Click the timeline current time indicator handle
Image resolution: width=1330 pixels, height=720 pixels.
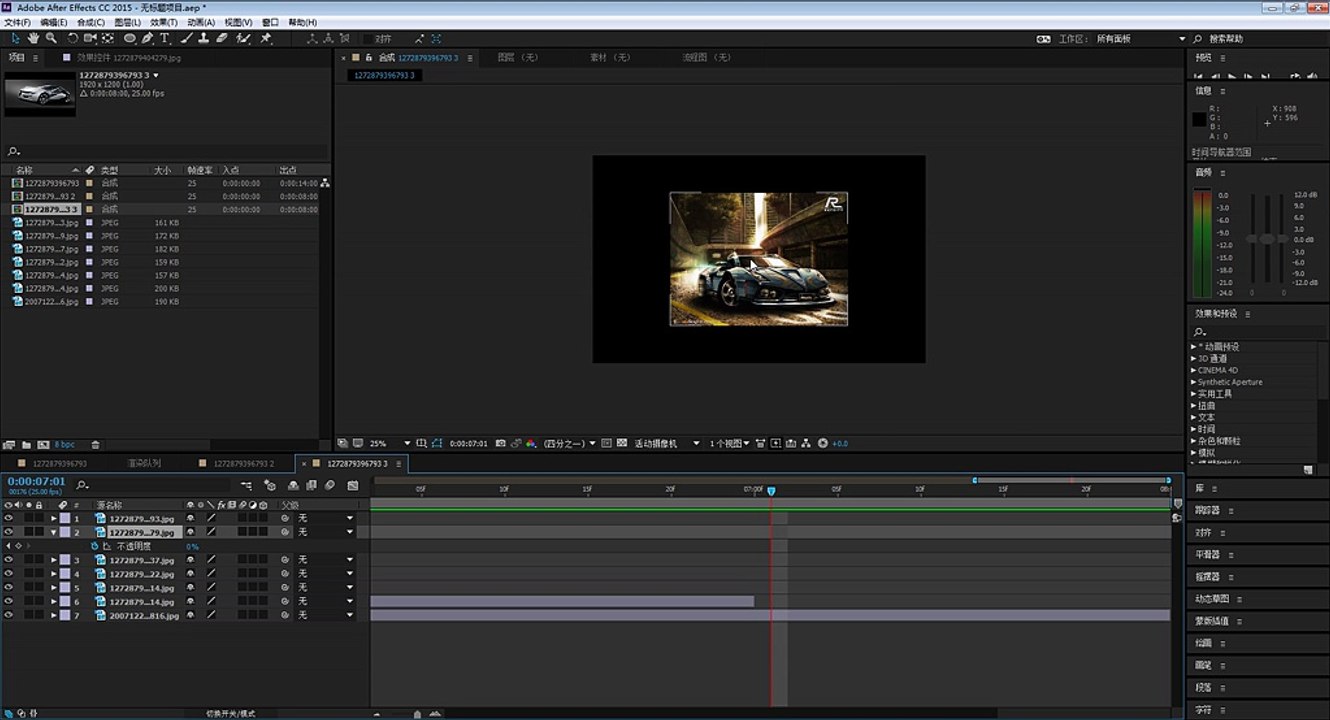click(x=771, y=491)
